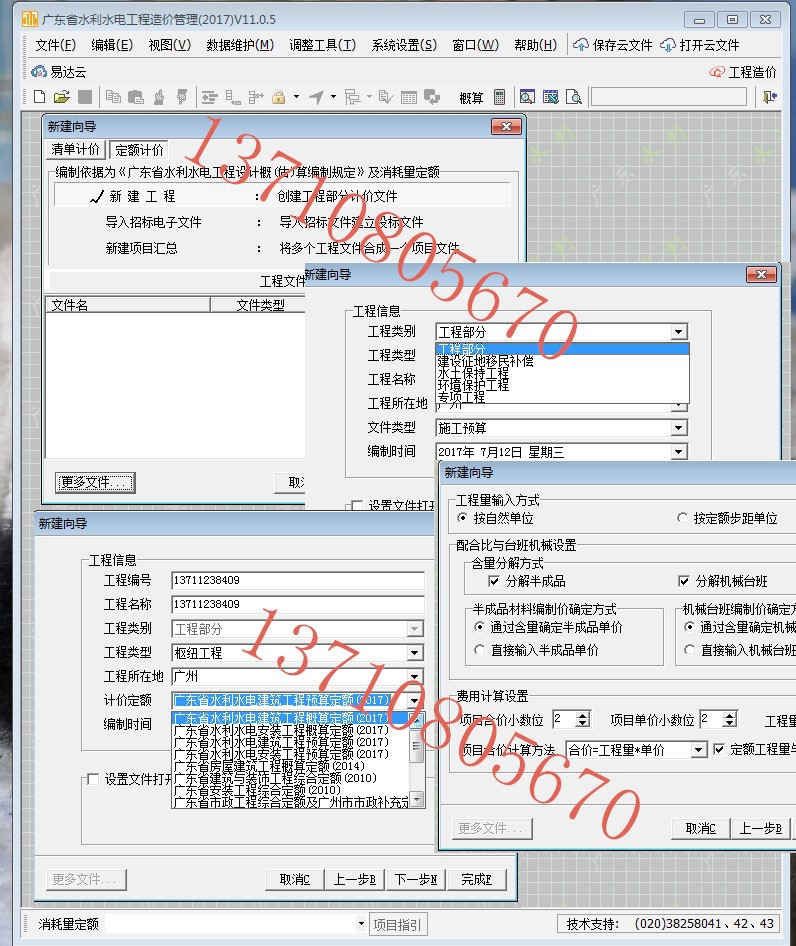Screen dimensions: 796x946
Task: Tick 设置文件打开 checkbox in bottom-left wizard
Action: coord(93,779)
